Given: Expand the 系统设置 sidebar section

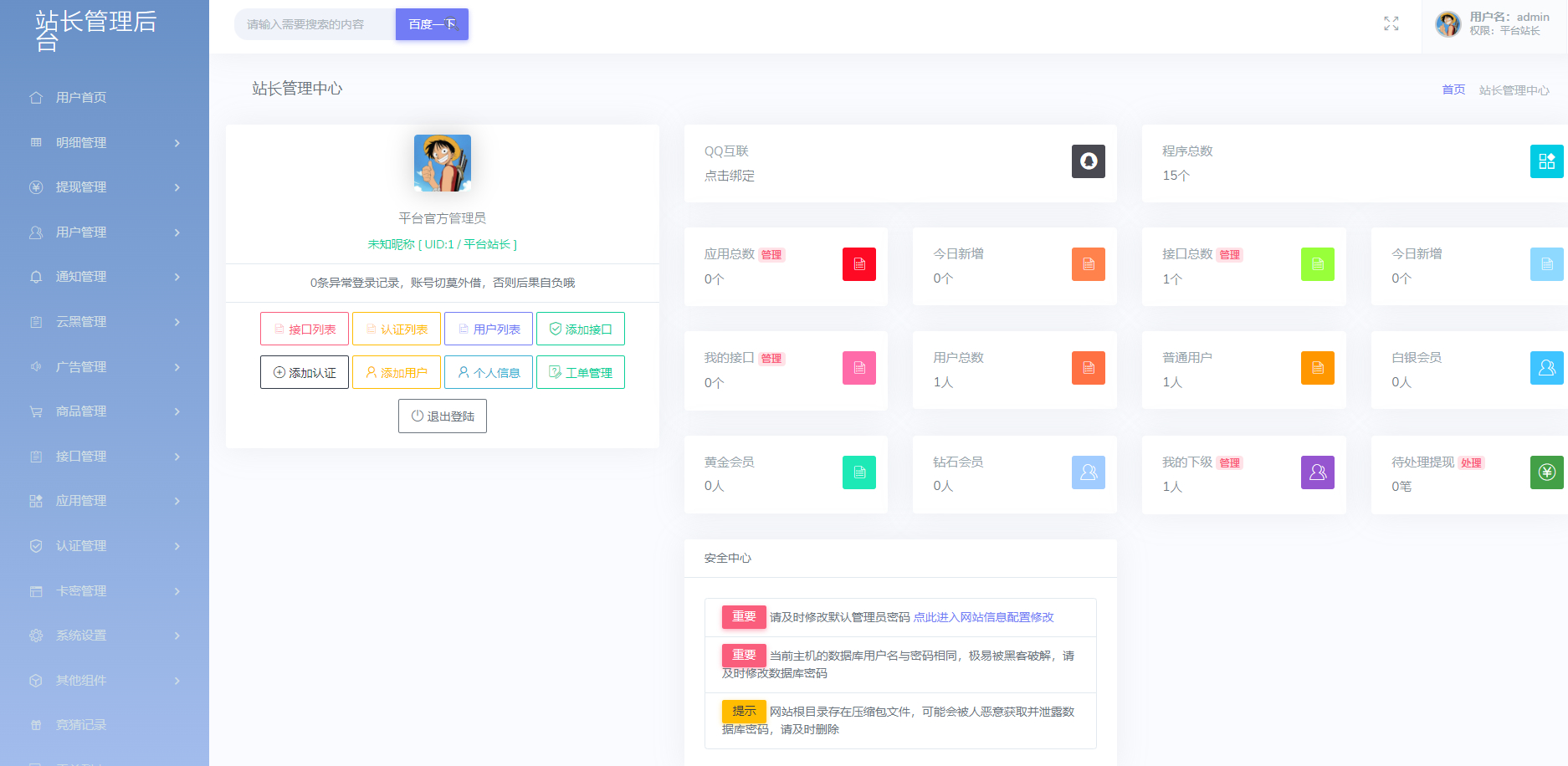Looking at the screenshot, I should click(x=105, y=636).
